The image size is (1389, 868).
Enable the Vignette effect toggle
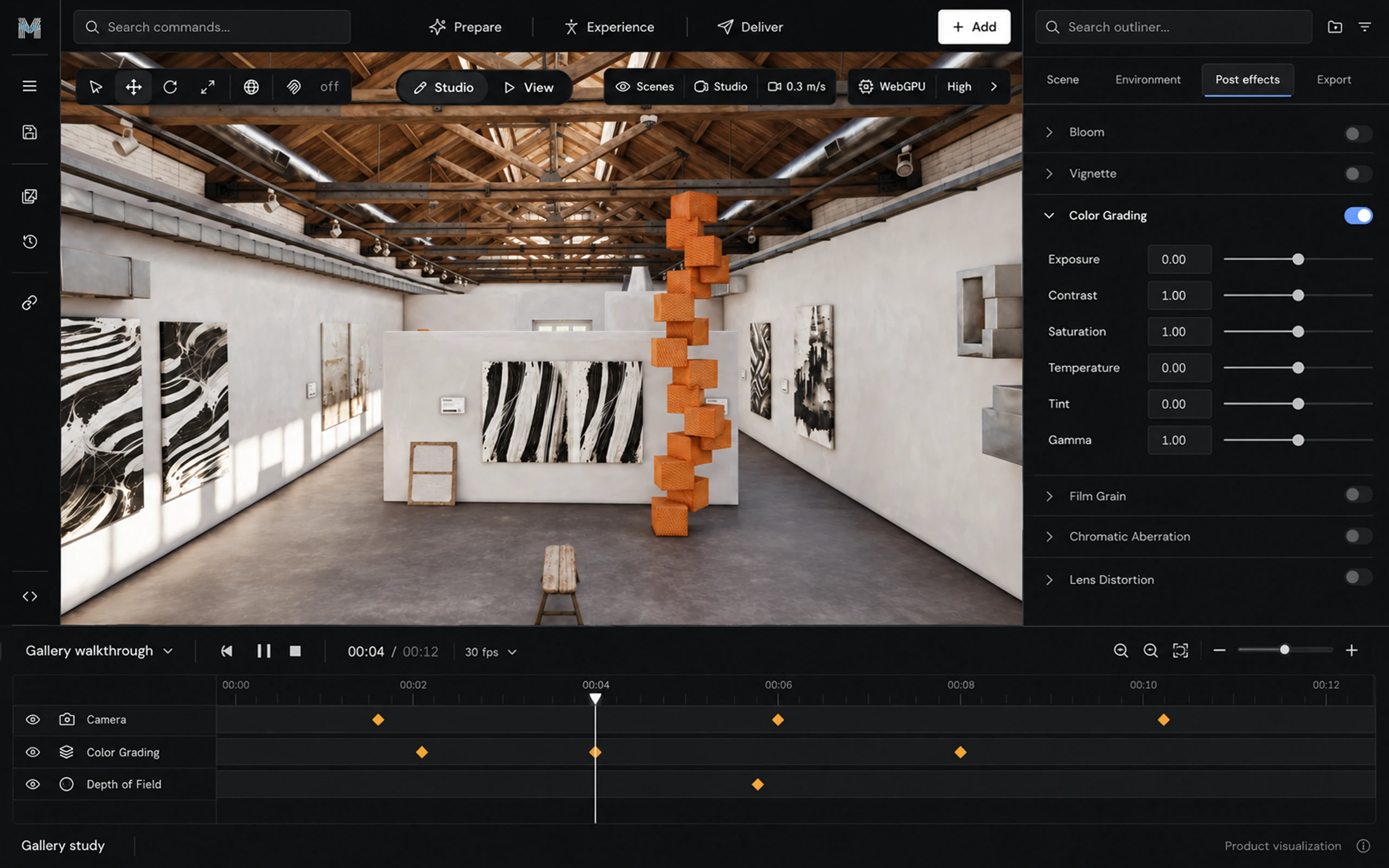[x=1358, y=174]
